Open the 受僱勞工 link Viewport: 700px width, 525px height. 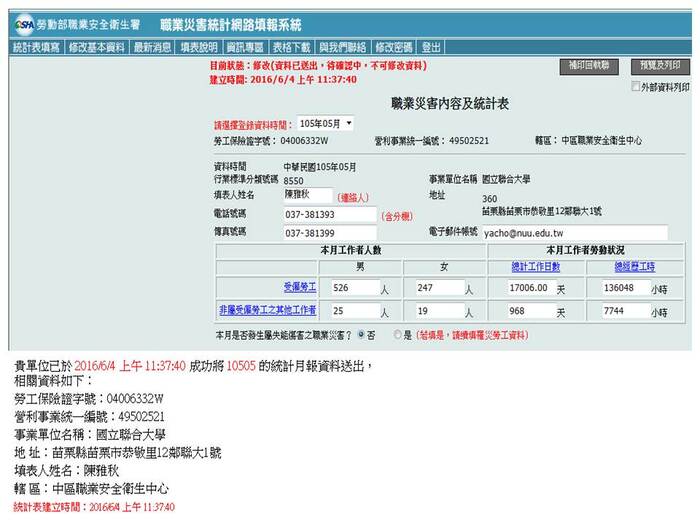tap(300, 287)
